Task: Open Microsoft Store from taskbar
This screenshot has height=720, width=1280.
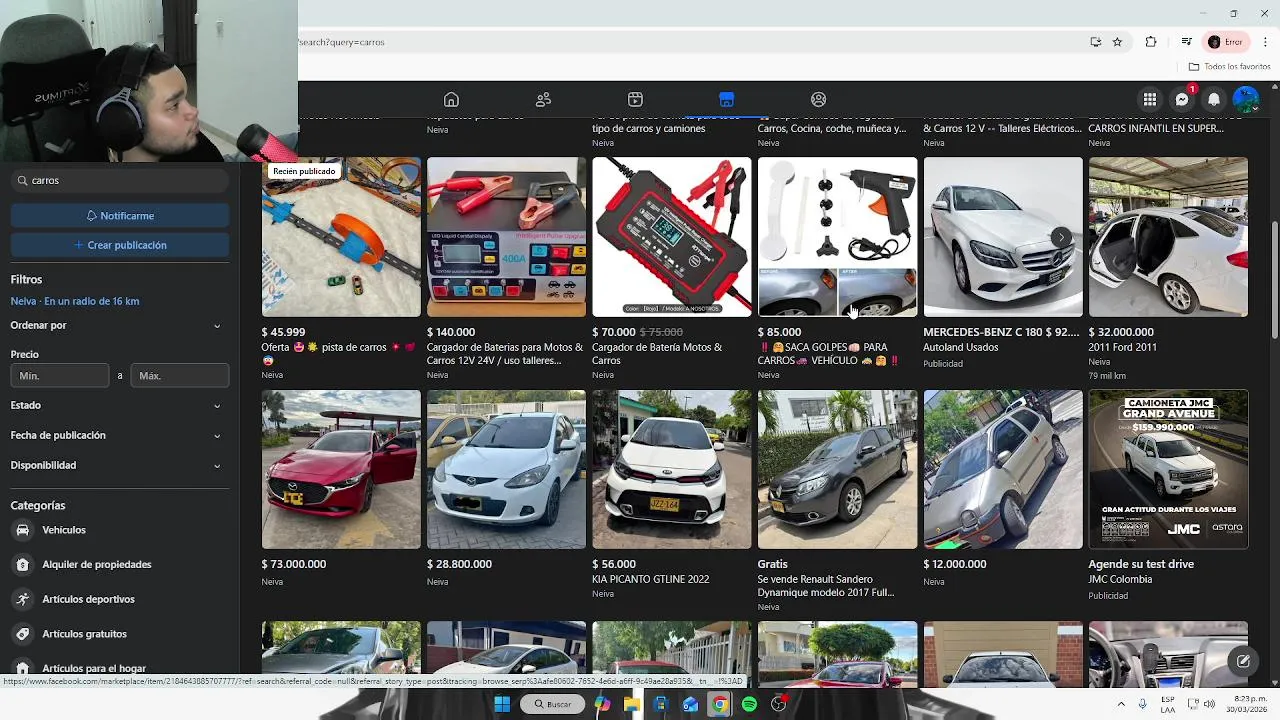Action: 661,704
